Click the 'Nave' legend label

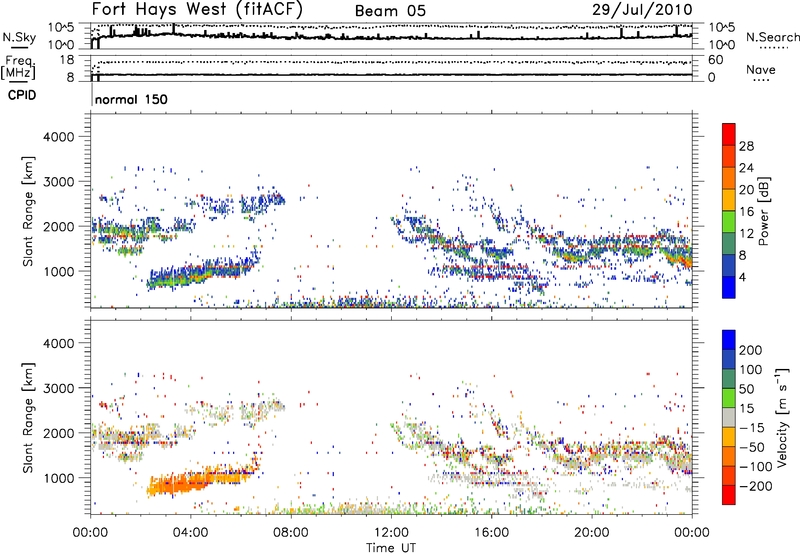[760, 69]
